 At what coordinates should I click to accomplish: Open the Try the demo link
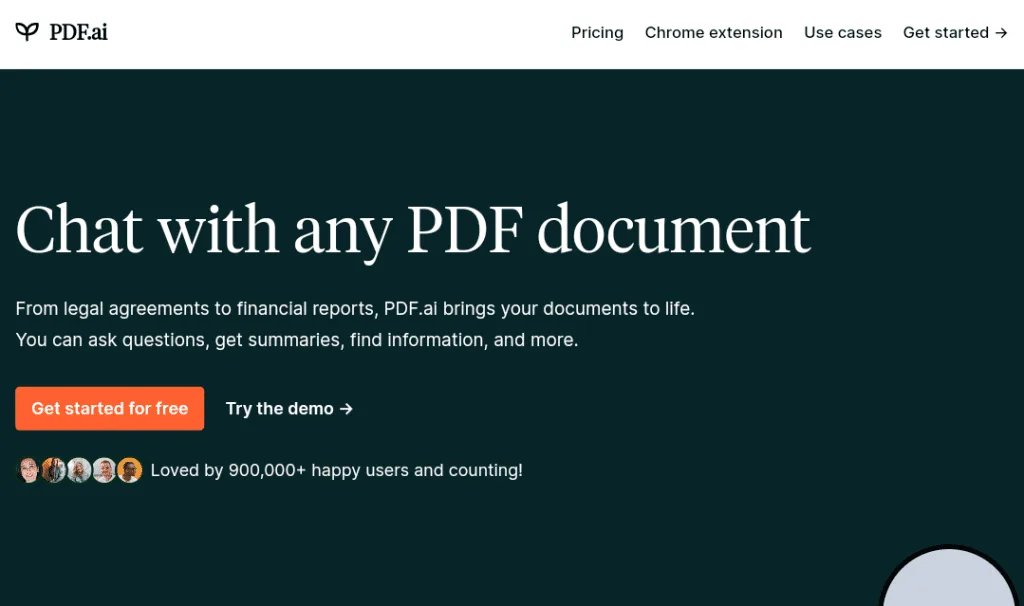279,409
